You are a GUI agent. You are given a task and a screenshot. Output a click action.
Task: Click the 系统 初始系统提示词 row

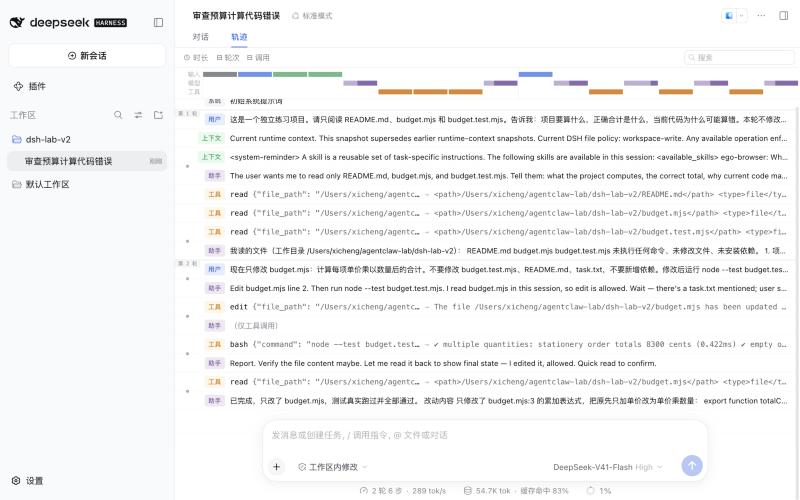496,102
